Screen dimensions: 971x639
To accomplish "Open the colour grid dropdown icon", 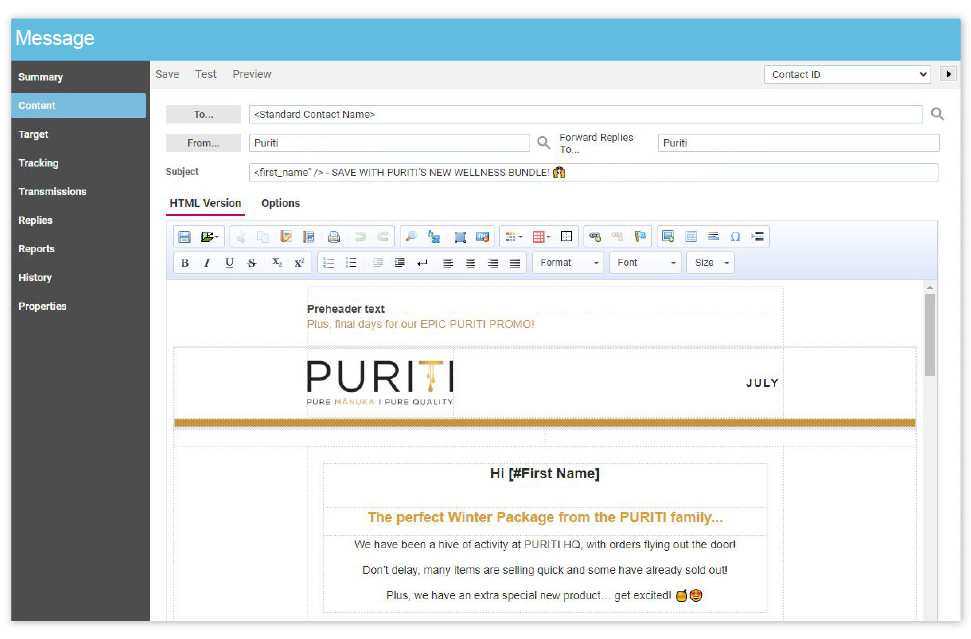I will tap(513, 237).
